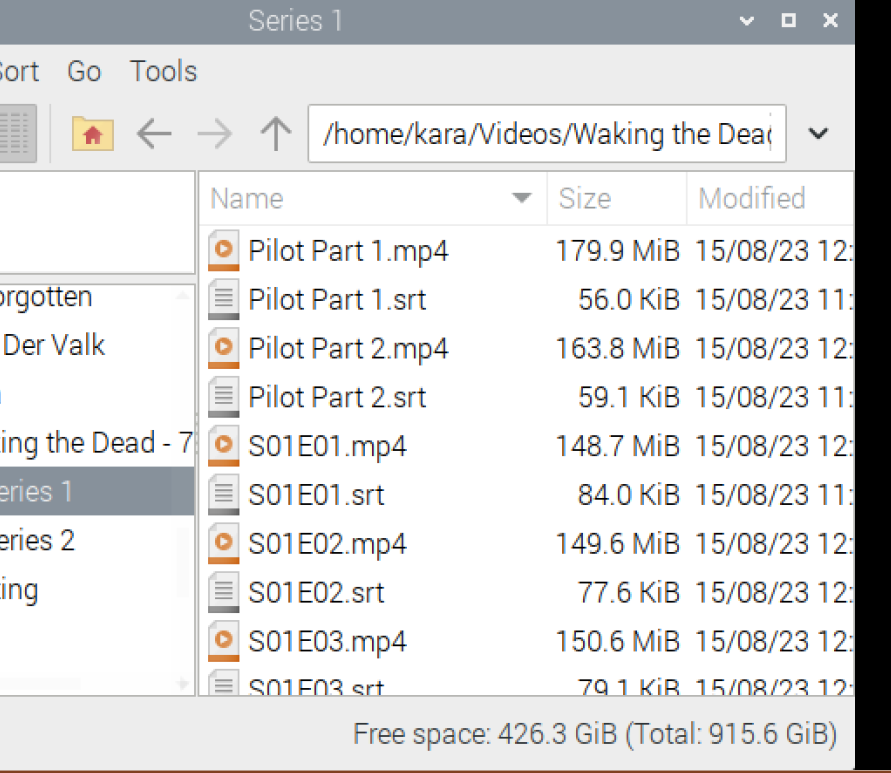Image resolution: width=891 pixels, height=773 pixels.
Task: Click the Pilot Part 1.srt text file icon
Action: pyautogui.click(x=224, y=299)
